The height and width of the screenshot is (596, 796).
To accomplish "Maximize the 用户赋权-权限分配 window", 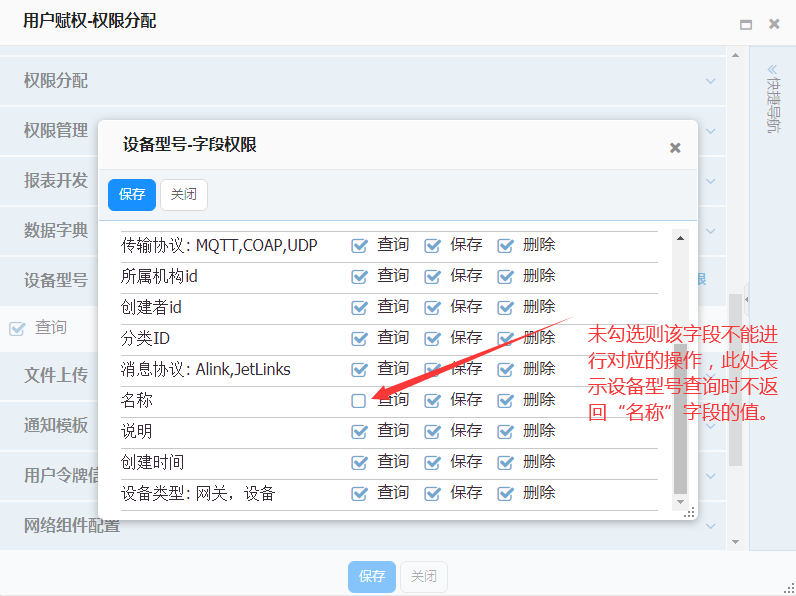I will click(745, 24).
